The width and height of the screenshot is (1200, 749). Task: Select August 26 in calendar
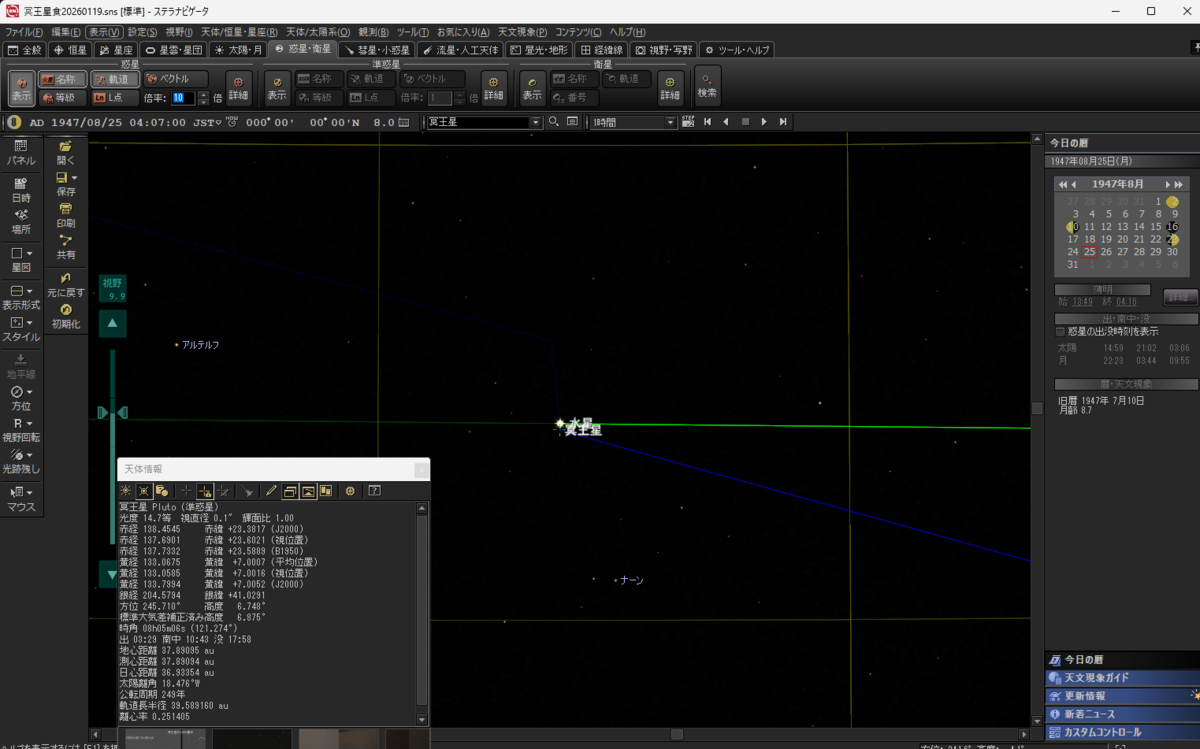click(1106, 252)
